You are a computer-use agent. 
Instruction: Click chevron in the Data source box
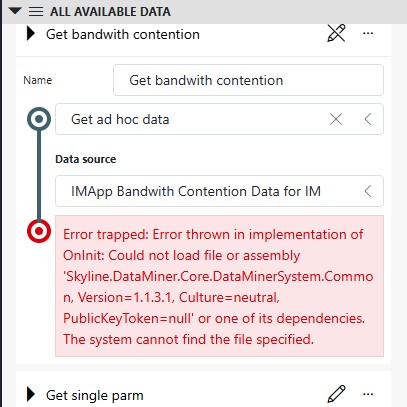[x=368, y=191]
